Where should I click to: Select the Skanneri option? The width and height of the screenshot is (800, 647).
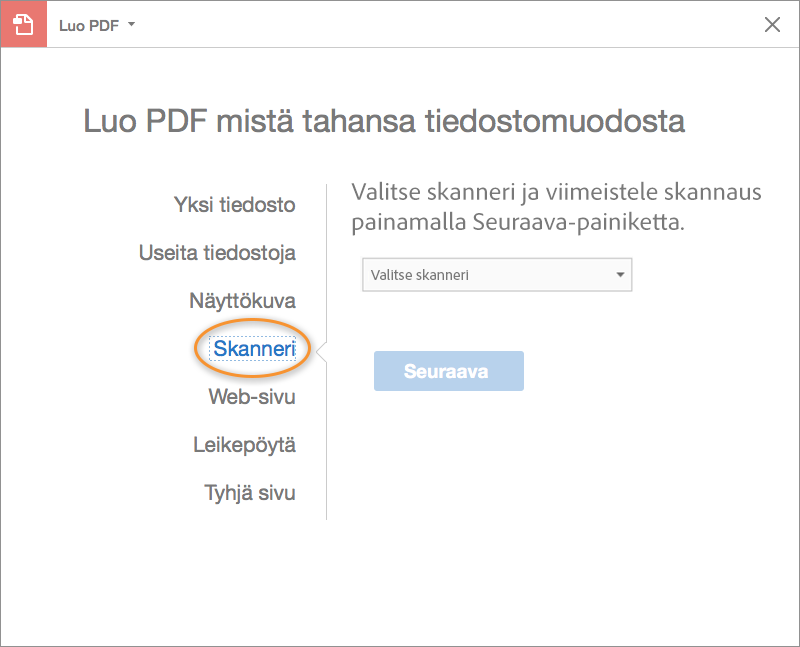coord(253,349)
